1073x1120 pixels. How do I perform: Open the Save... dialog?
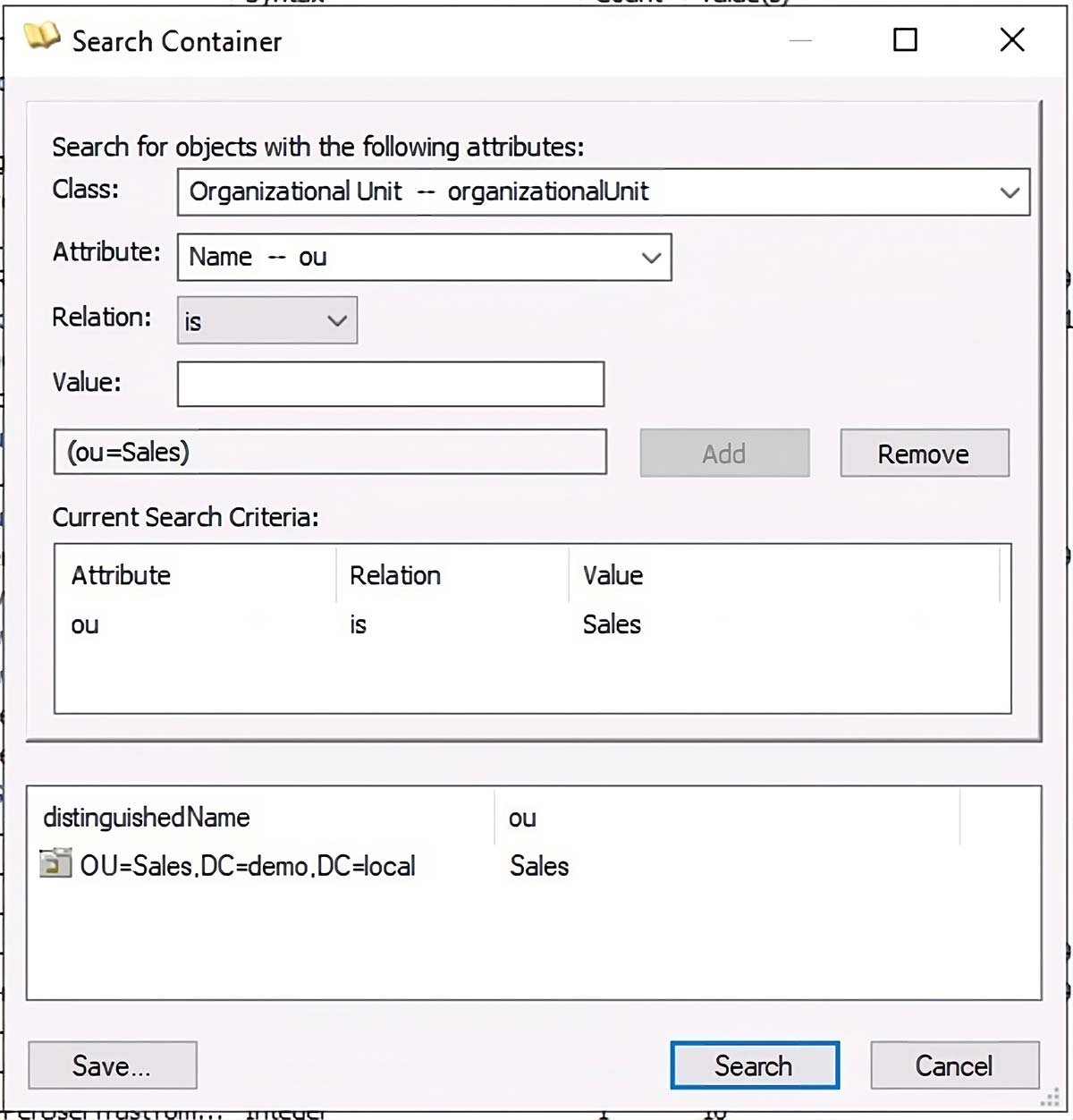pyautogui.click(x=112, y=1065)
